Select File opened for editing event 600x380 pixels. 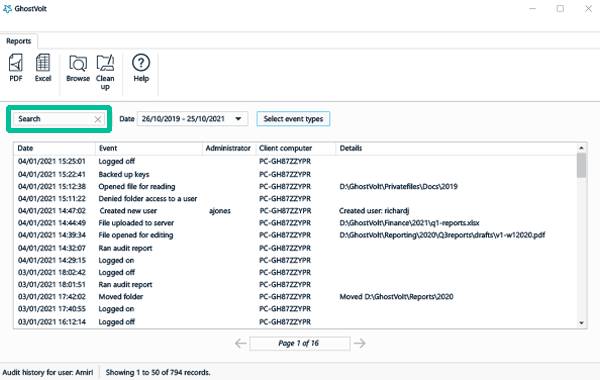(x=135, y=235)
